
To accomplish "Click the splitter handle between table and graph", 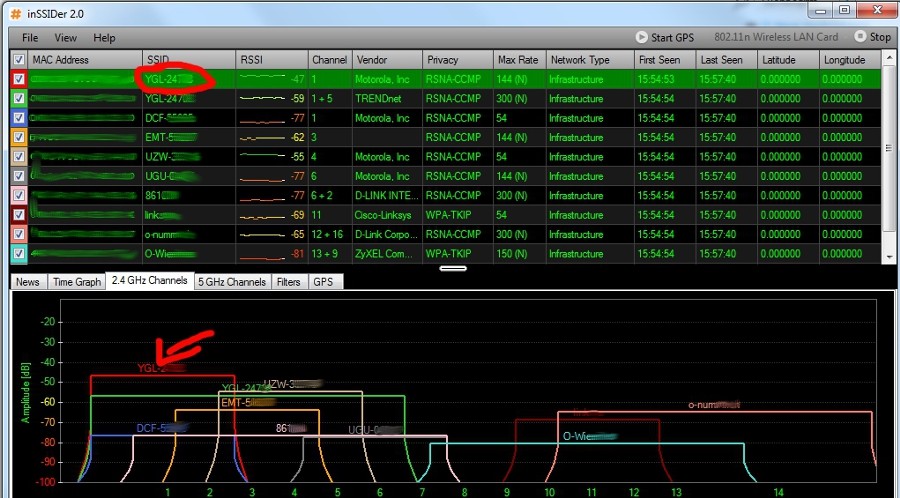I will 453,268.
